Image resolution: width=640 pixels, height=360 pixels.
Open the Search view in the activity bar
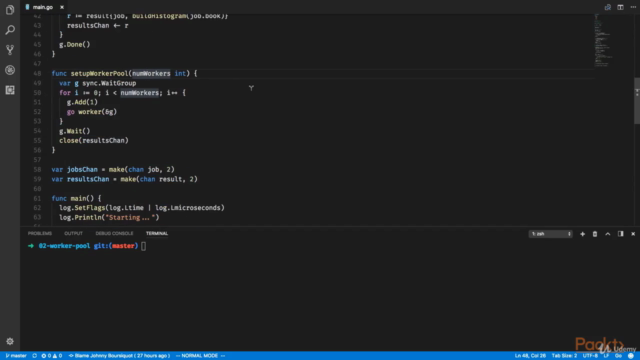pyautogui.click(x=10, y=30)
